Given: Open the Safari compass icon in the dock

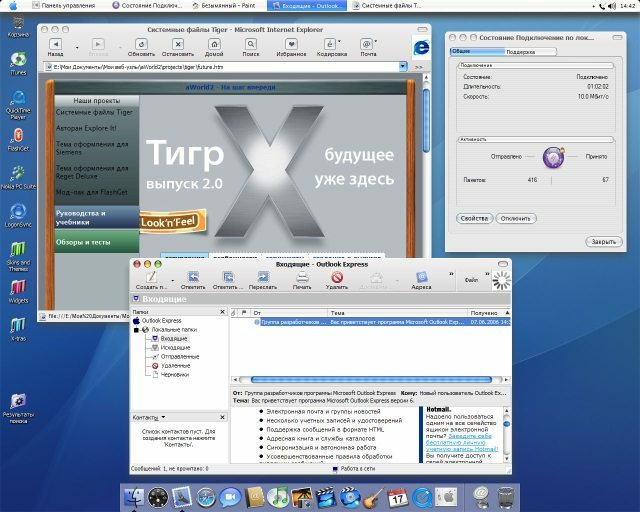Looking at the screenshot, I should pyautogui.click(x=206, y=497).
